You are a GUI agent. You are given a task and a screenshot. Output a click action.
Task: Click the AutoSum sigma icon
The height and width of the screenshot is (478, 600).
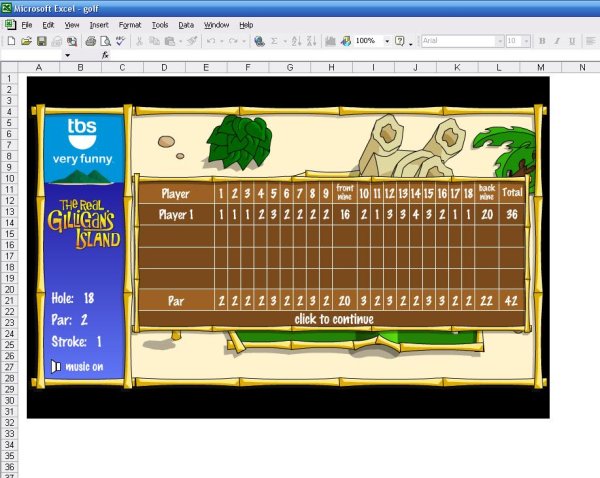[x=274, y=41]
